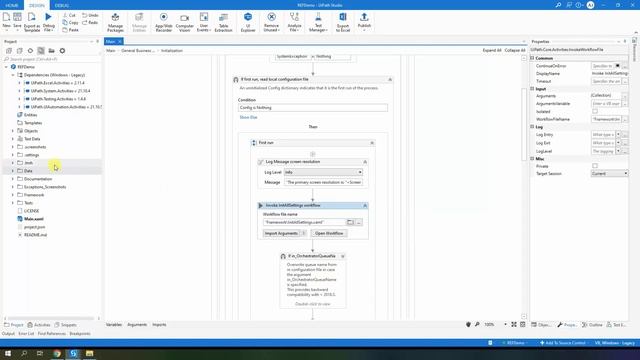Collapse the First run sequence
The image size is (640, 360).
372,143
